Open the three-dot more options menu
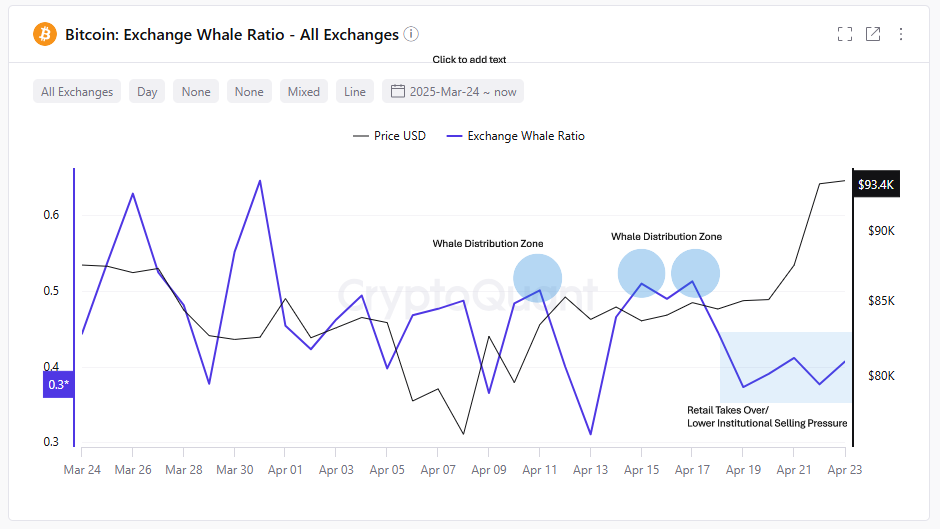Image resolution: width=940 pixels, height=529 pixels. 901,34
